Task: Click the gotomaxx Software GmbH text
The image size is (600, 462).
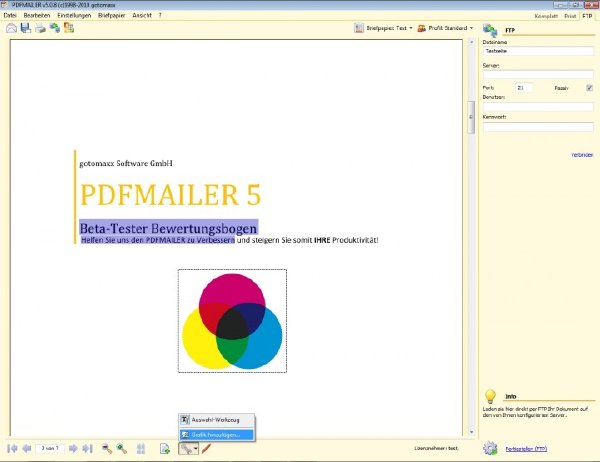Action: [x=126, y=163]
